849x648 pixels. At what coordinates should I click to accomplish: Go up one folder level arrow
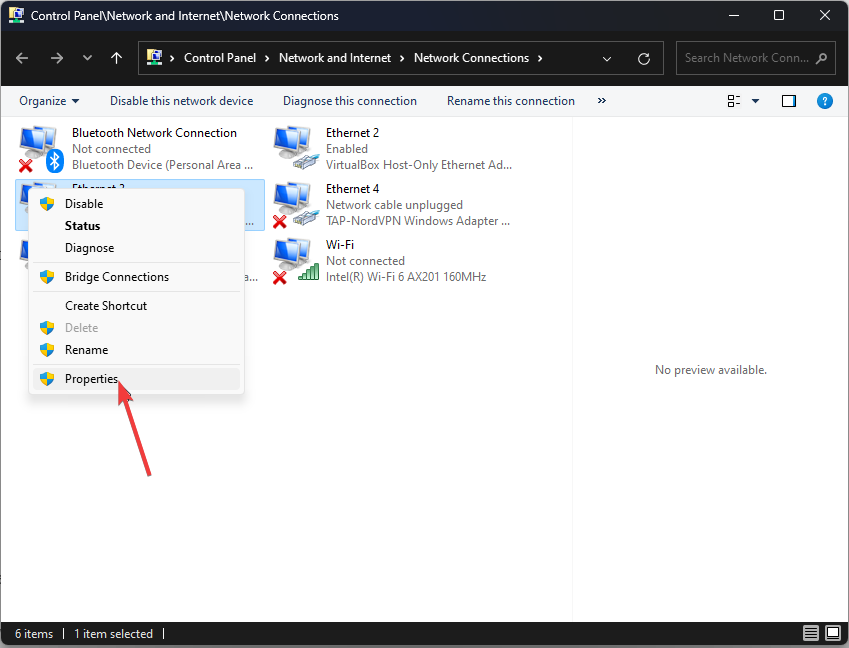(x=116, y=58)
